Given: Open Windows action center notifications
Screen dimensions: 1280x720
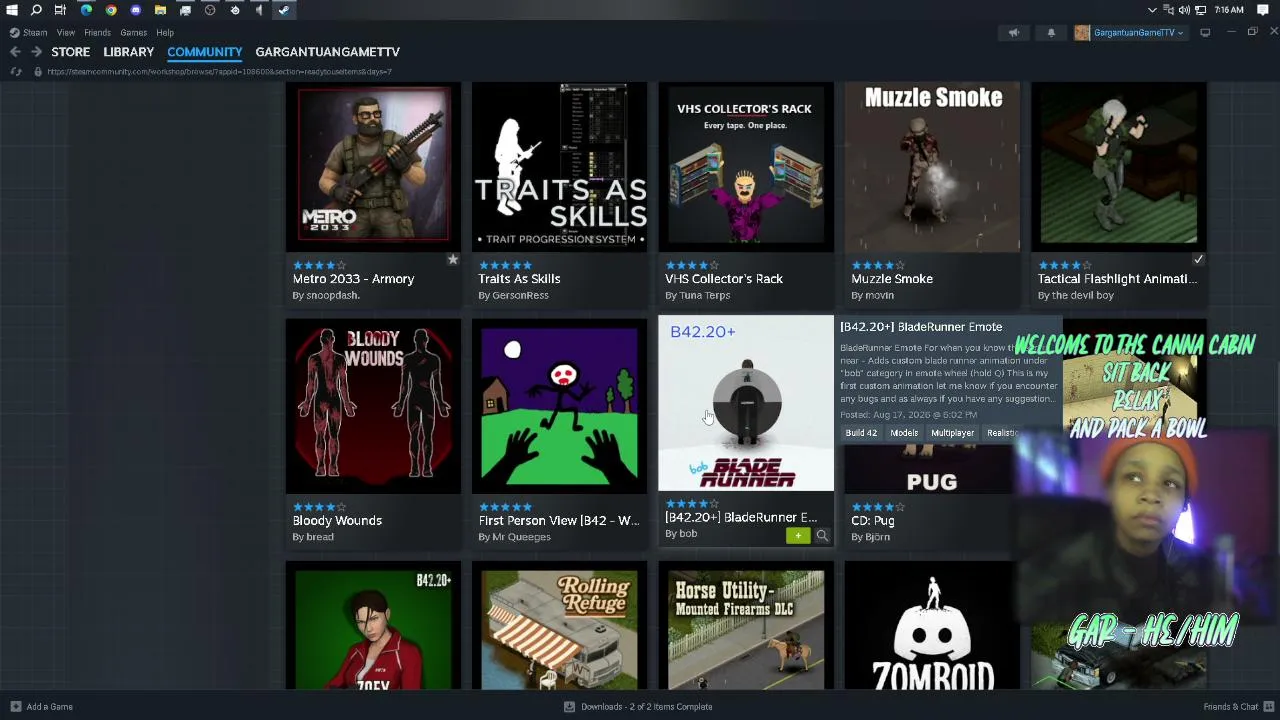Looking at the screenshot, I should pos(1263,10).
